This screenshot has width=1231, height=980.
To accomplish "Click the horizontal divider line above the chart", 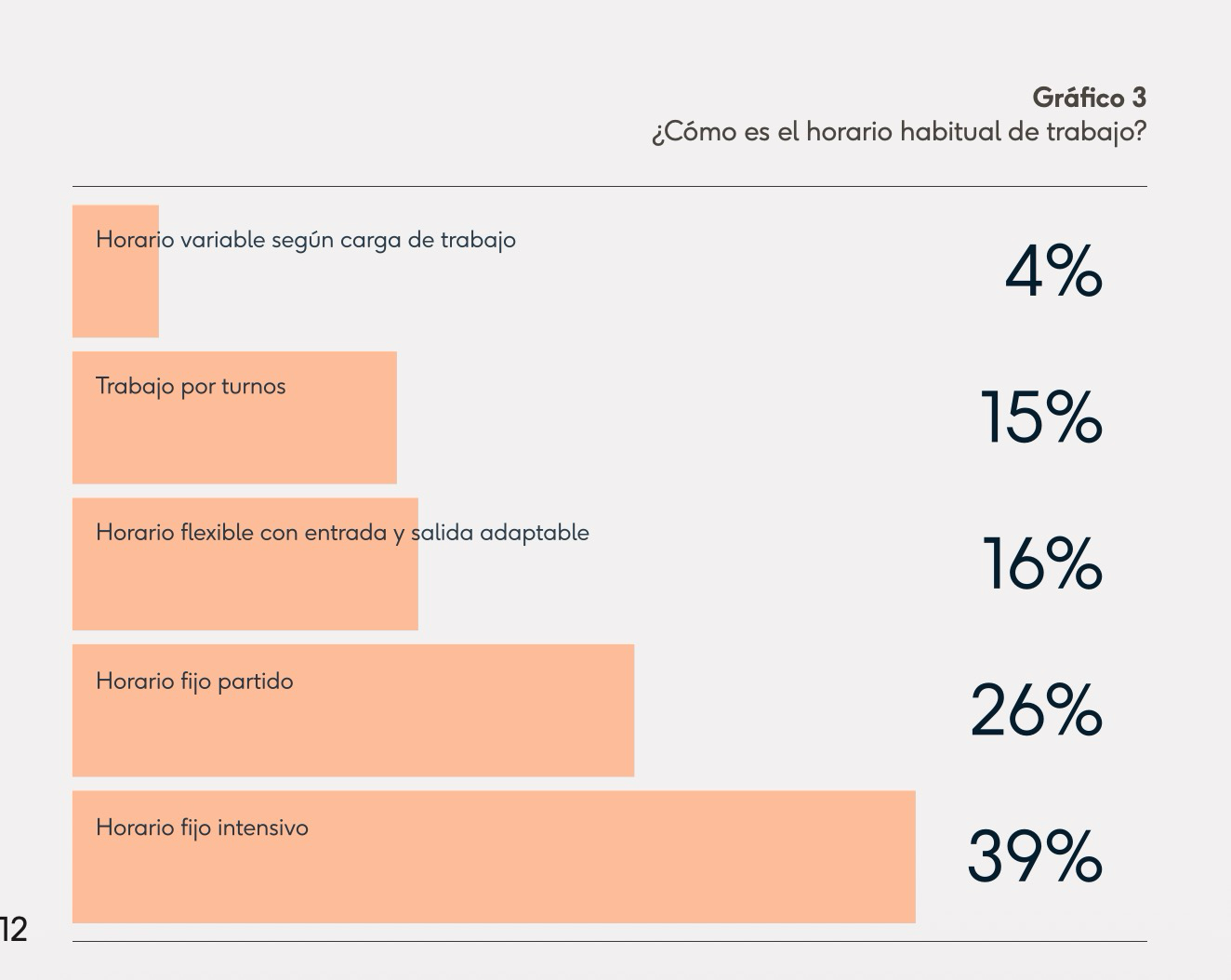I will pyautogui.click(x=609, y=186).
